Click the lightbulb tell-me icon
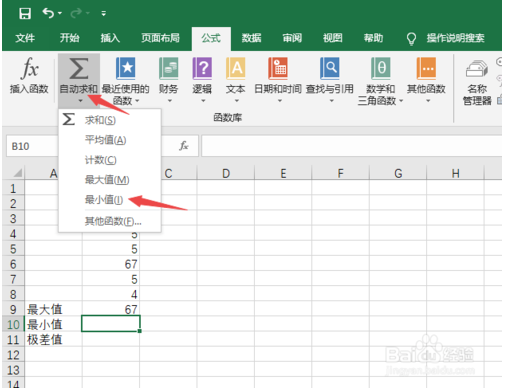The height and width of the screenshot is (389, 505). [411, 39]
